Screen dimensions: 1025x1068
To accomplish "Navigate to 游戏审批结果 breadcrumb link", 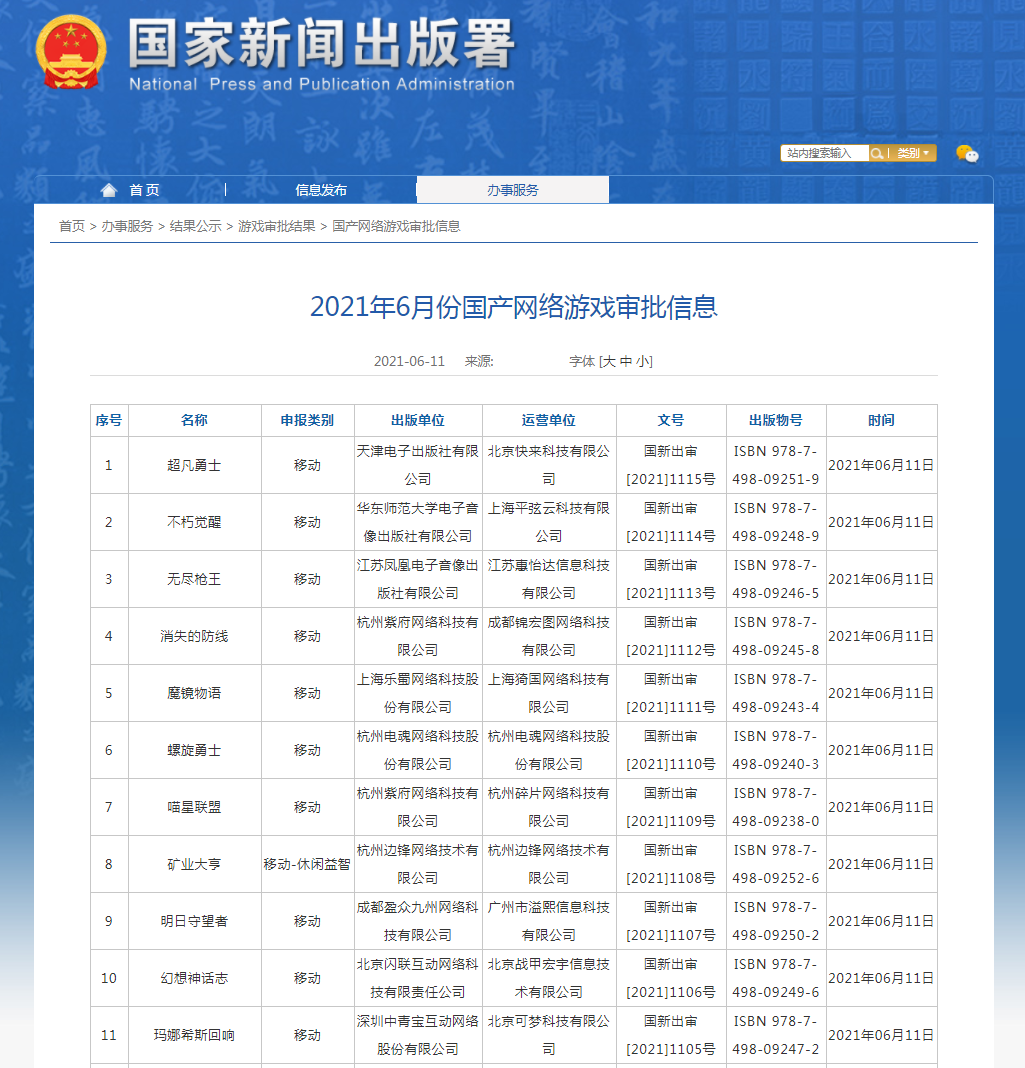I will click(276, 226).
